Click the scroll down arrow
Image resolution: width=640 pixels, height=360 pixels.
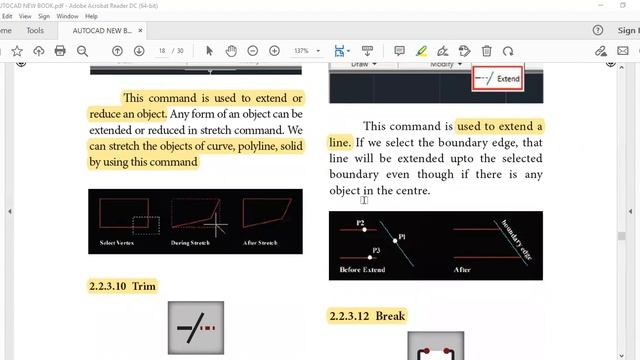pos(621,356)
